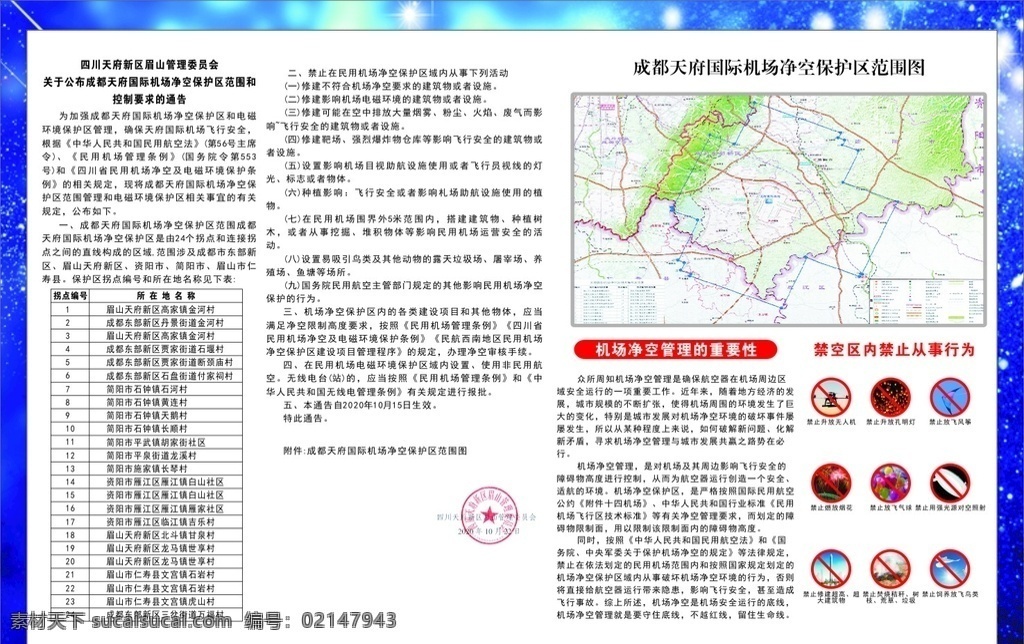Select the no searchlight icon 禁止用强光源对空照射

click(950, 483)
